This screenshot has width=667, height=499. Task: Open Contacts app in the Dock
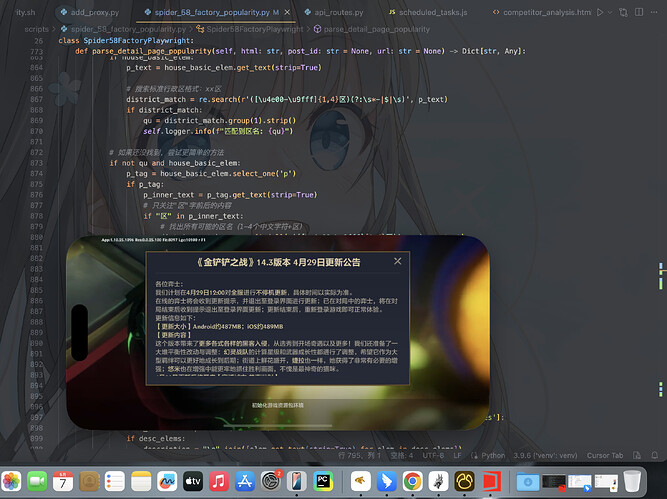[89, 481]
